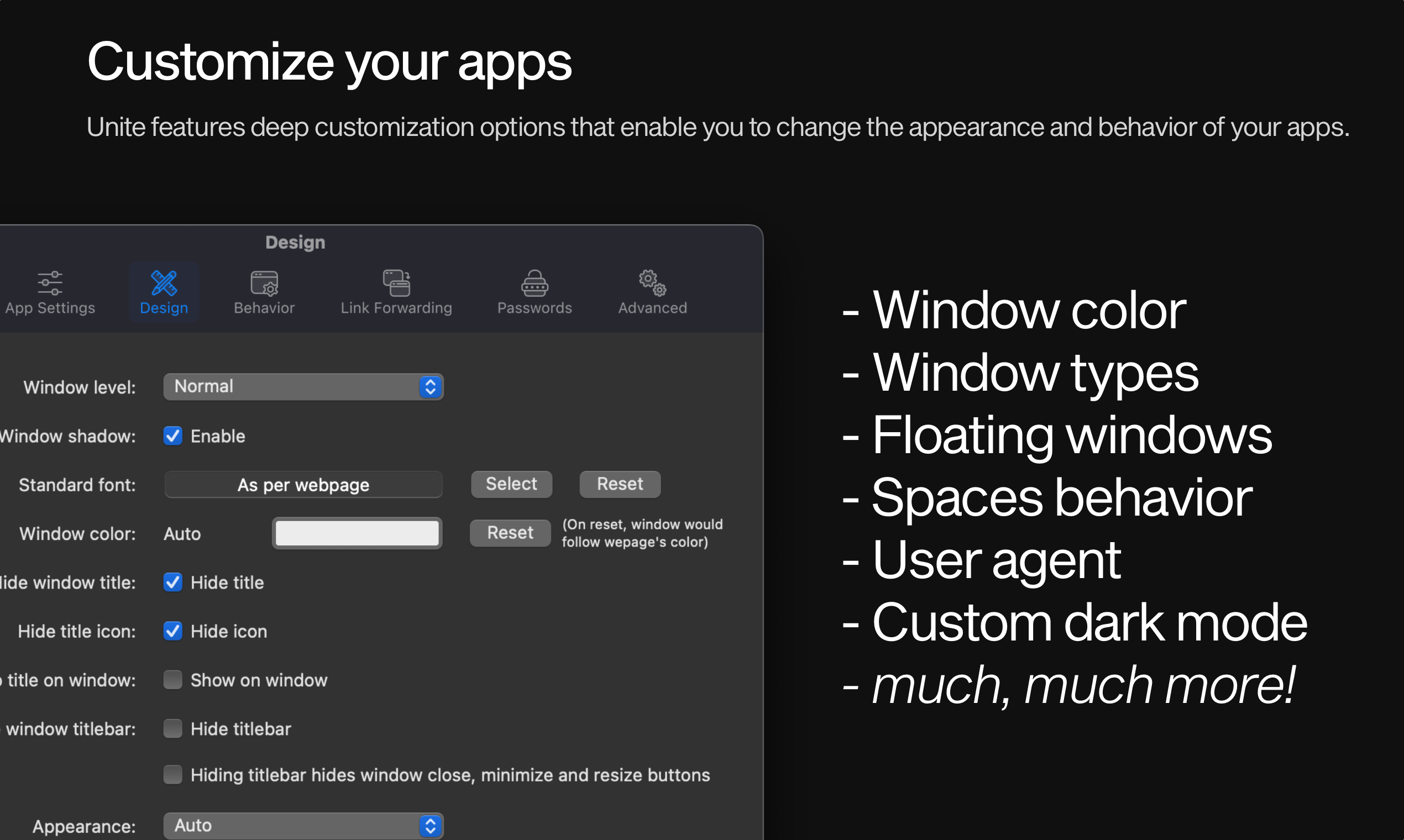The height and width of the screenshot is (840, 1404).
Task: Click the Window color bullet text
Action: [x=1029, y=311]
